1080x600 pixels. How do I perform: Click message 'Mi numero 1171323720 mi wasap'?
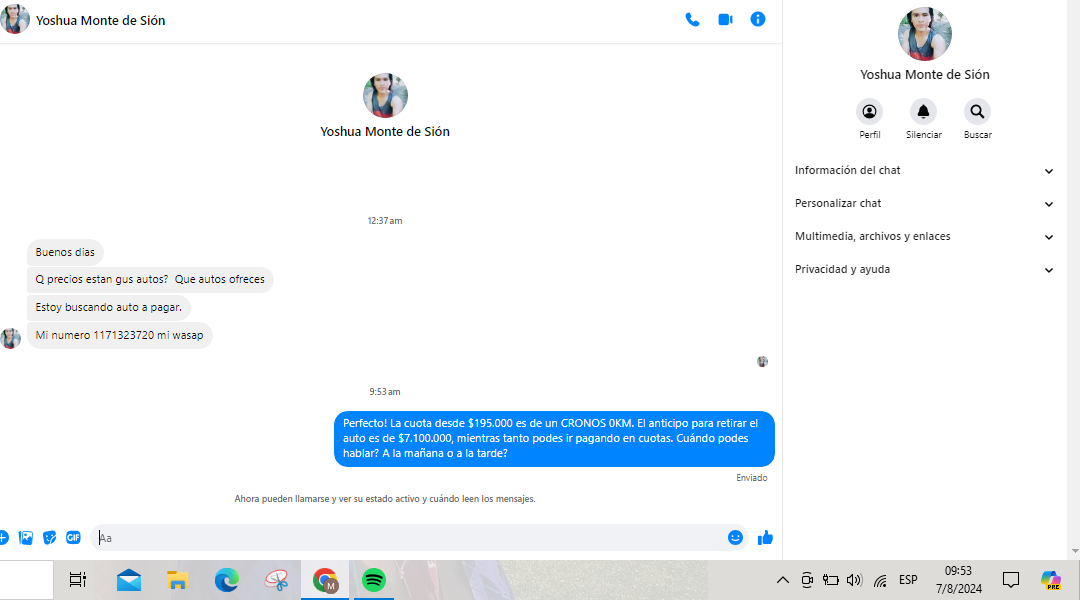[120, 335]
